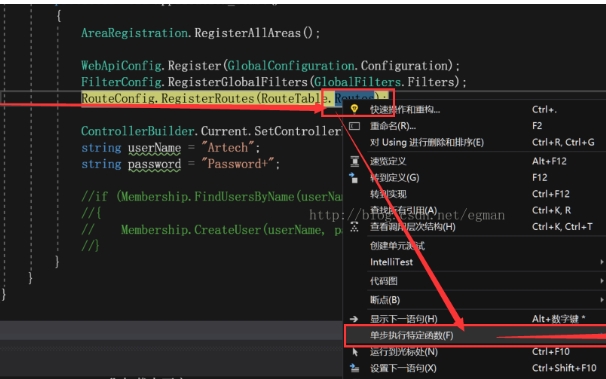Click AreaRegistration in the code
This screenshot has width=606, height=379.
134,33
